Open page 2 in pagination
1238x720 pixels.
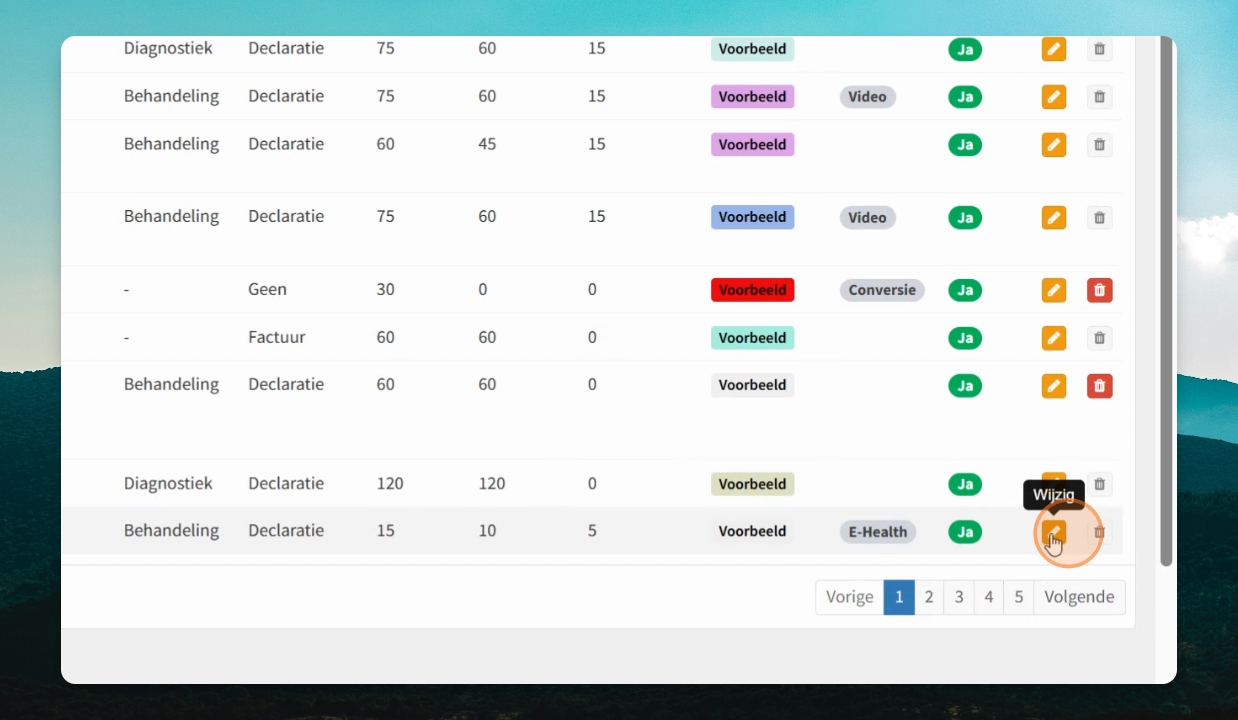click(x=929, y=597)
